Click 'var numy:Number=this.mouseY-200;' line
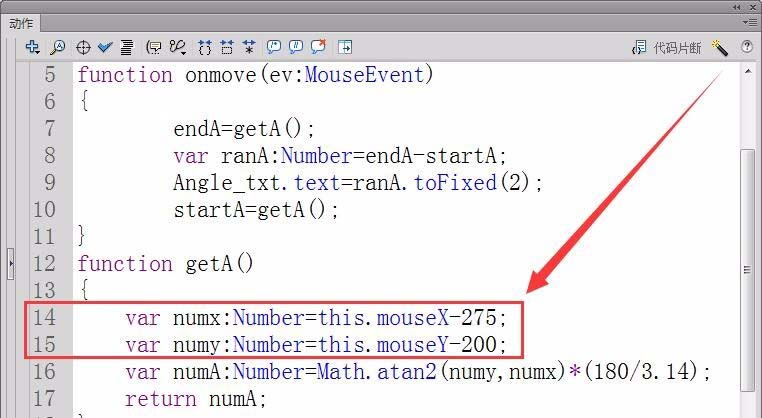 [x=316, y=345]
